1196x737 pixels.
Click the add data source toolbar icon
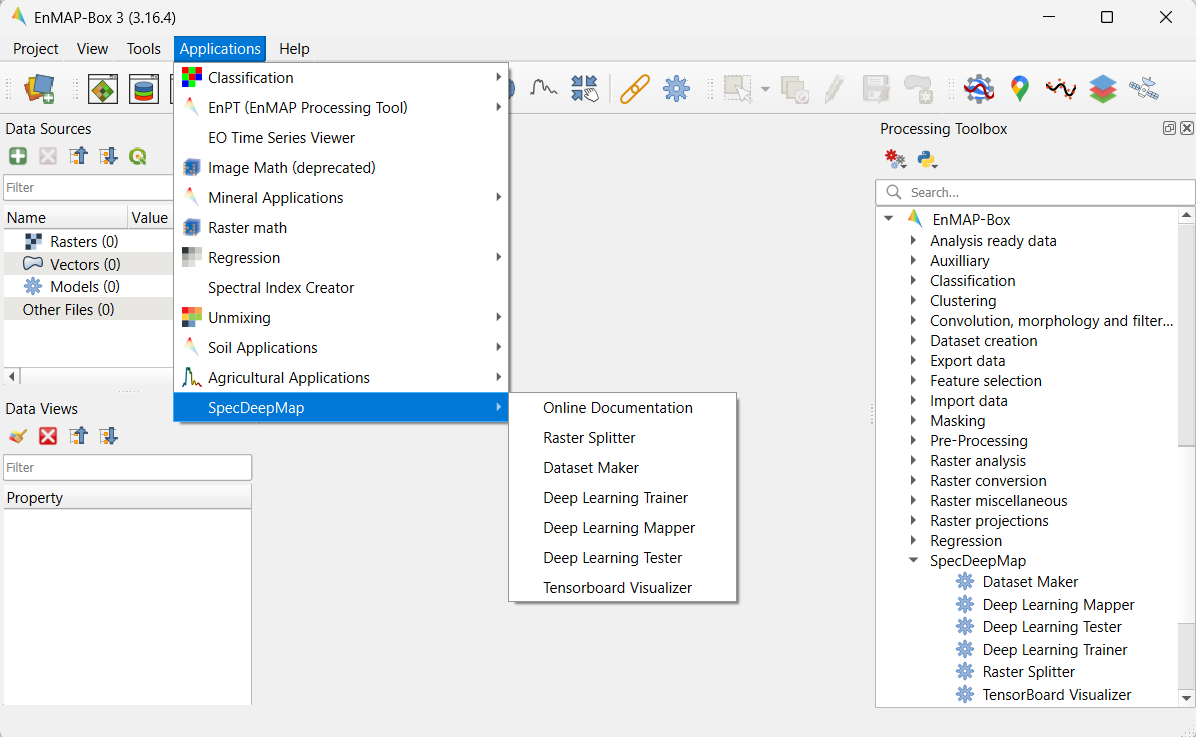[x=40, y=89]
